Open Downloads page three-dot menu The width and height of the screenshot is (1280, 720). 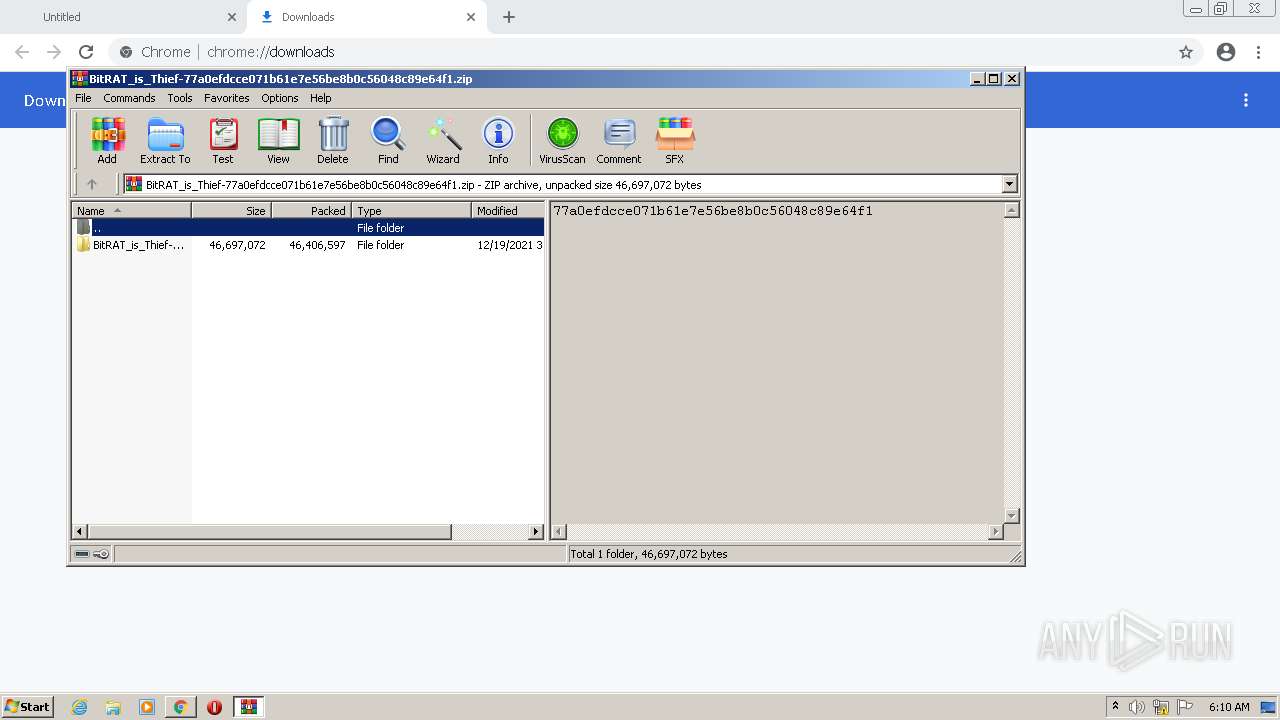click(x=1246, y=100)
